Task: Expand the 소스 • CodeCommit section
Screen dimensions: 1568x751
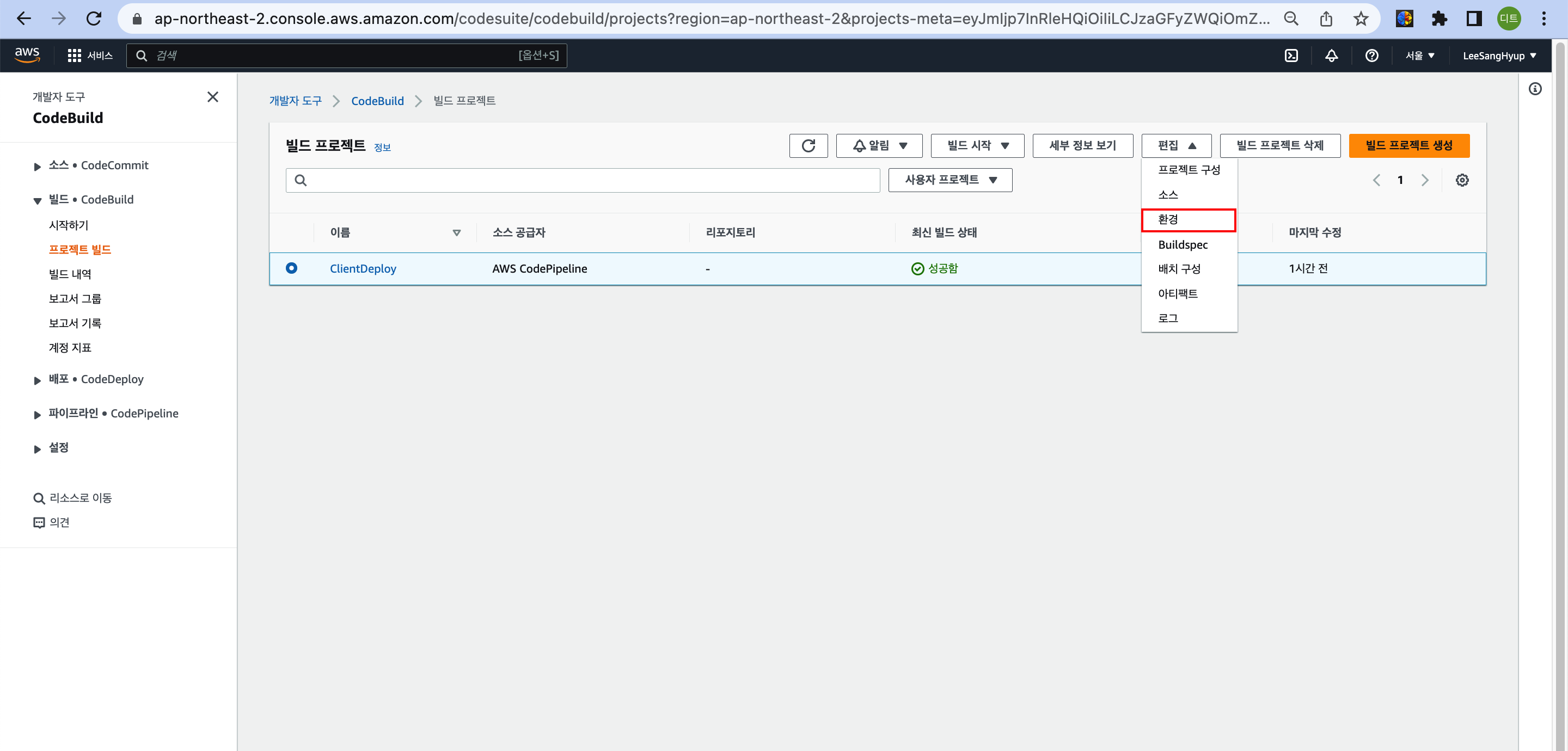Action: (x=38, y=166)
